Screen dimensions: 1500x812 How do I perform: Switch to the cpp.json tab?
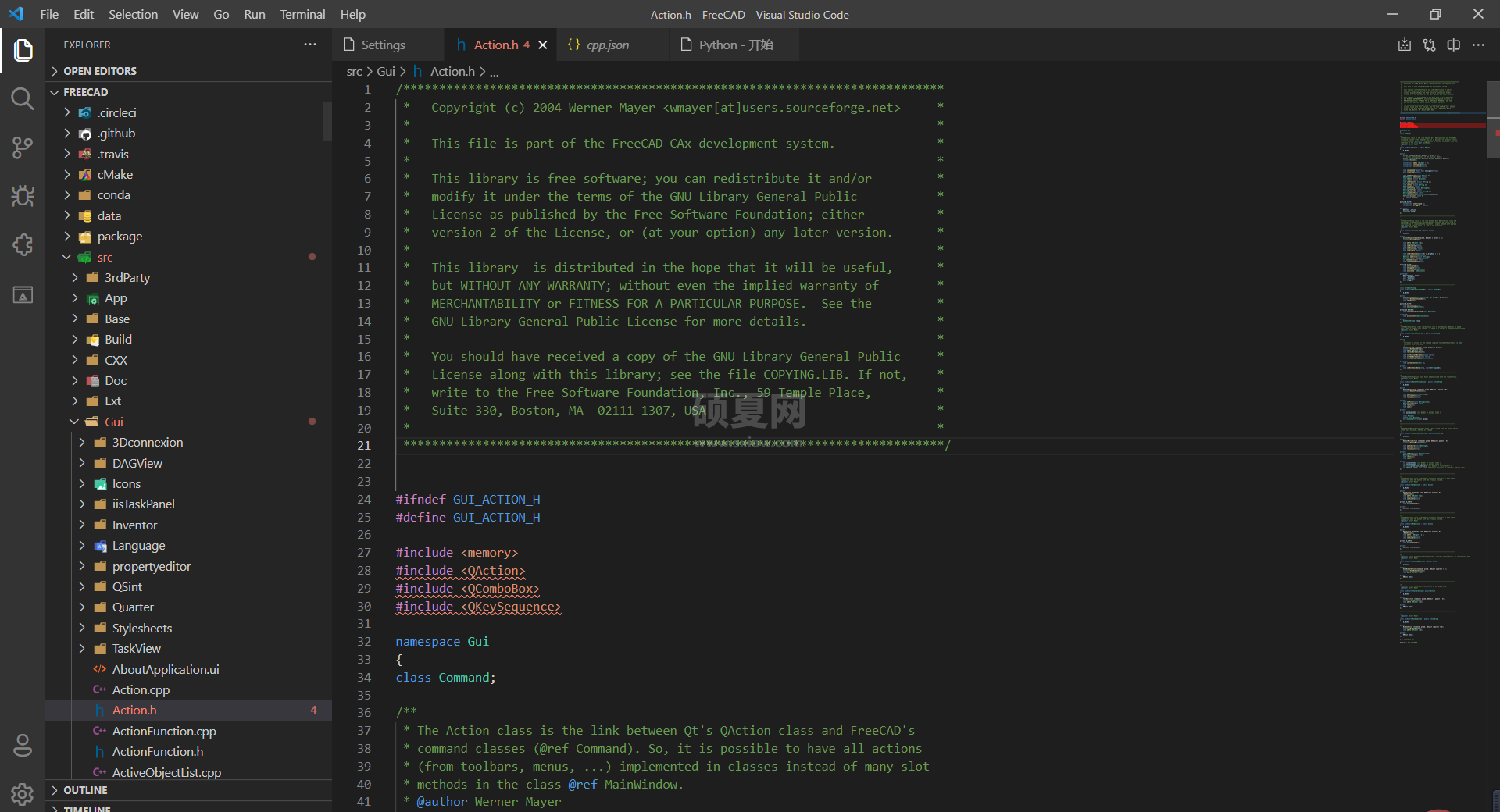click(612, 45)
